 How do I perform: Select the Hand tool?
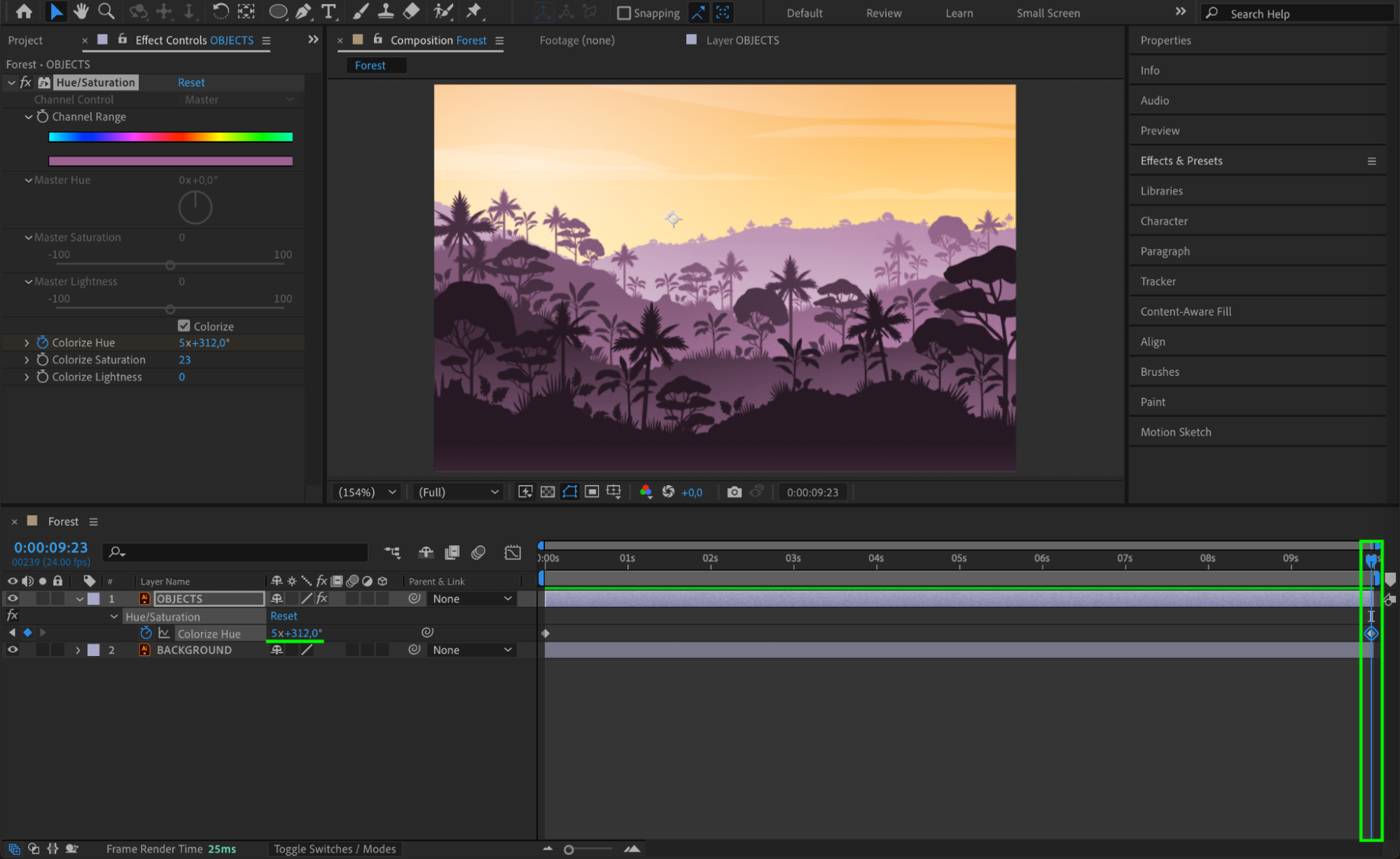coord(81,11)
